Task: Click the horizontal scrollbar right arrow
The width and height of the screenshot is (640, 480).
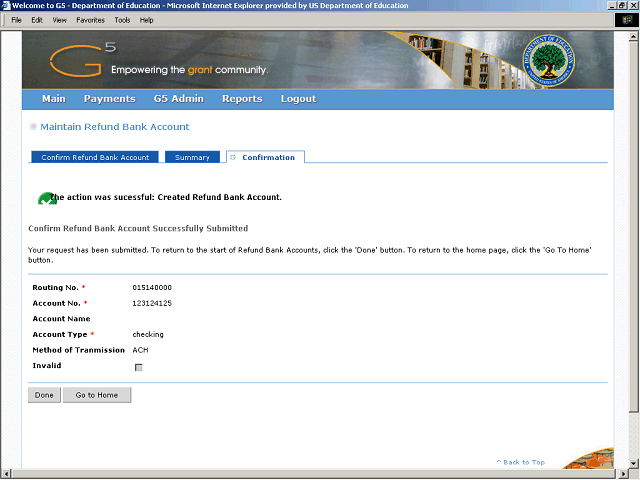Action: [623, 473]
